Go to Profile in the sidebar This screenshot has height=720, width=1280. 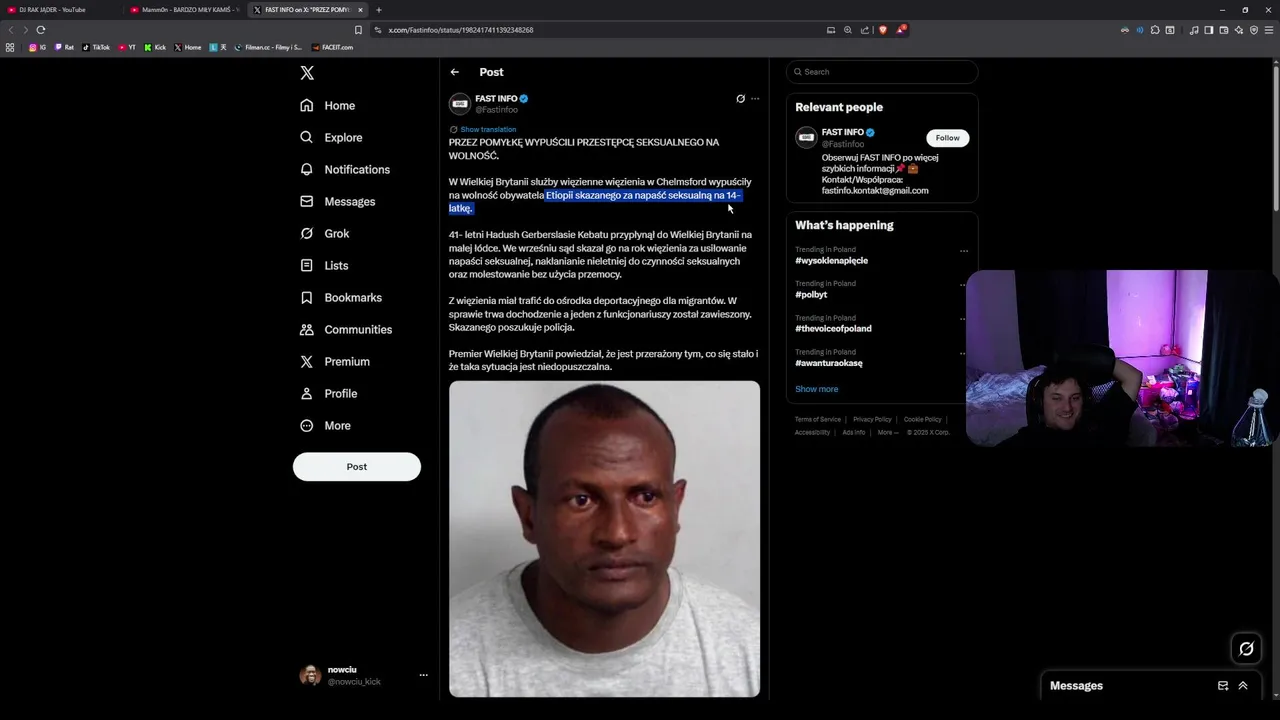point(328,393)
